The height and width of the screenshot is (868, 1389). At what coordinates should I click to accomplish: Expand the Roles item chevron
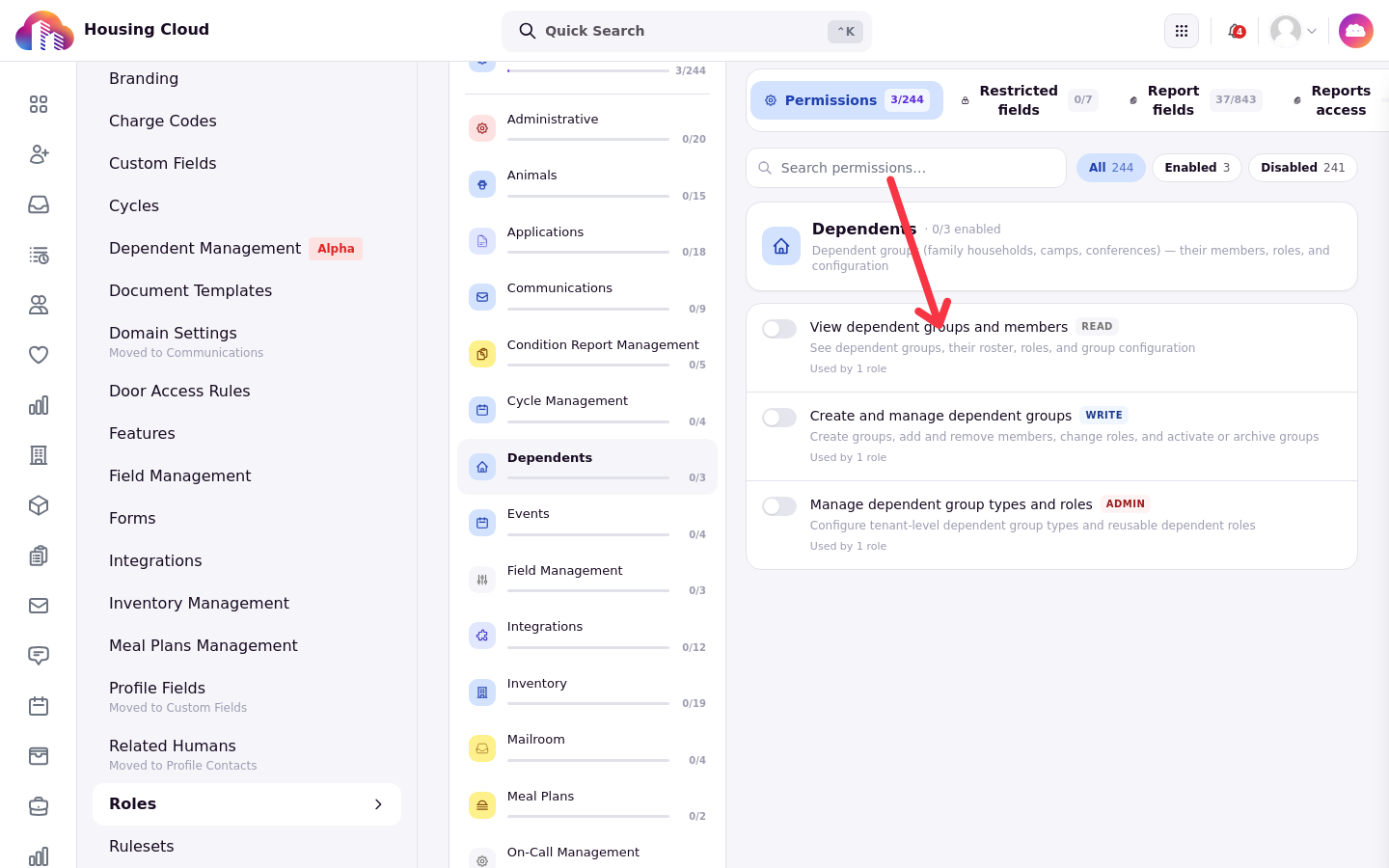click(378, 804)
